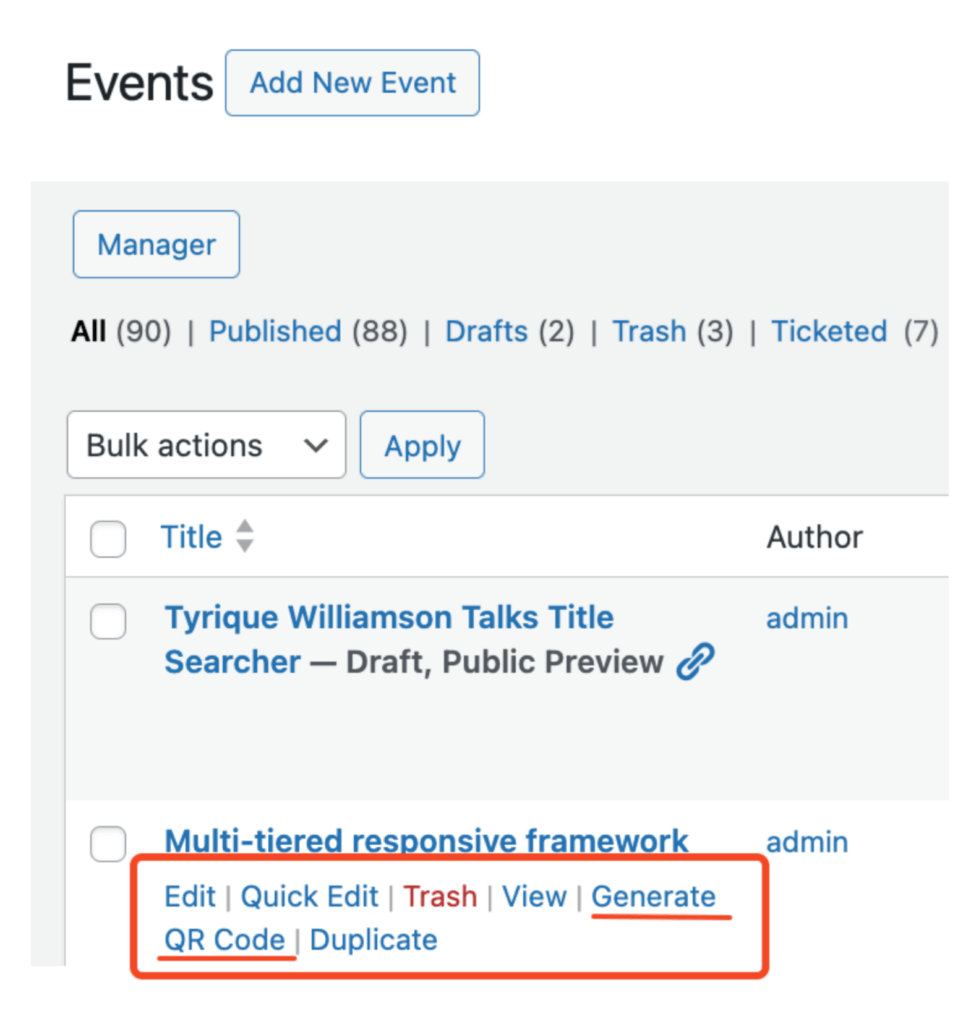Viewport: 971px width, 1024px height.
Task: Show only Ticketed events
Action: (829, 331)
